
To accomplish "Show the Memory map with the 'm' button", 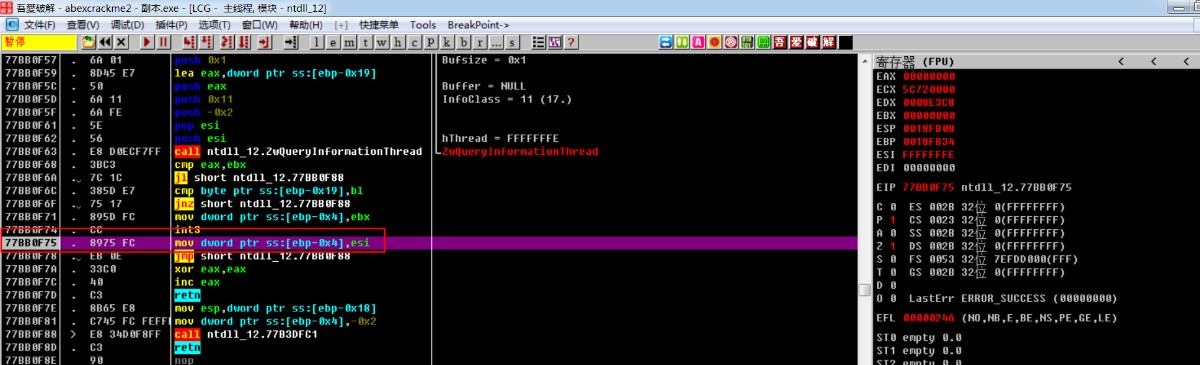I will [349, 42].
